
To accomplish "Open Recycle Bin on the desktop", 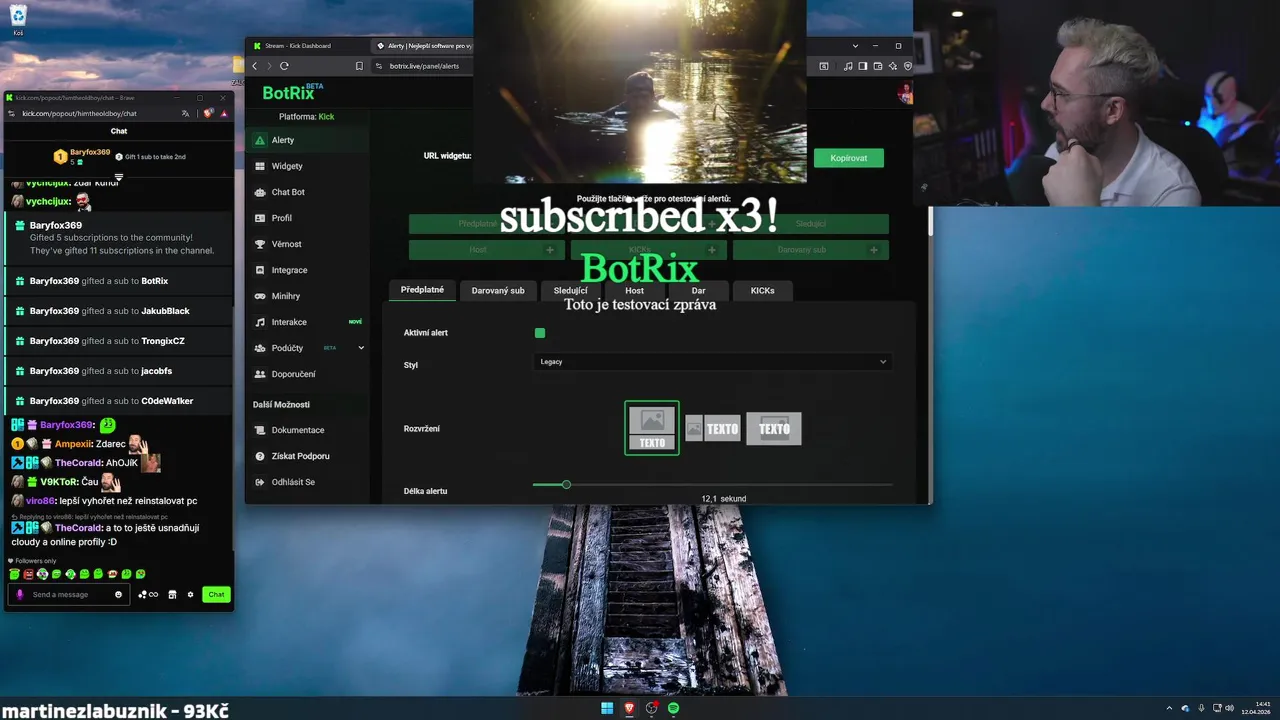I will (x=18, y=20).
